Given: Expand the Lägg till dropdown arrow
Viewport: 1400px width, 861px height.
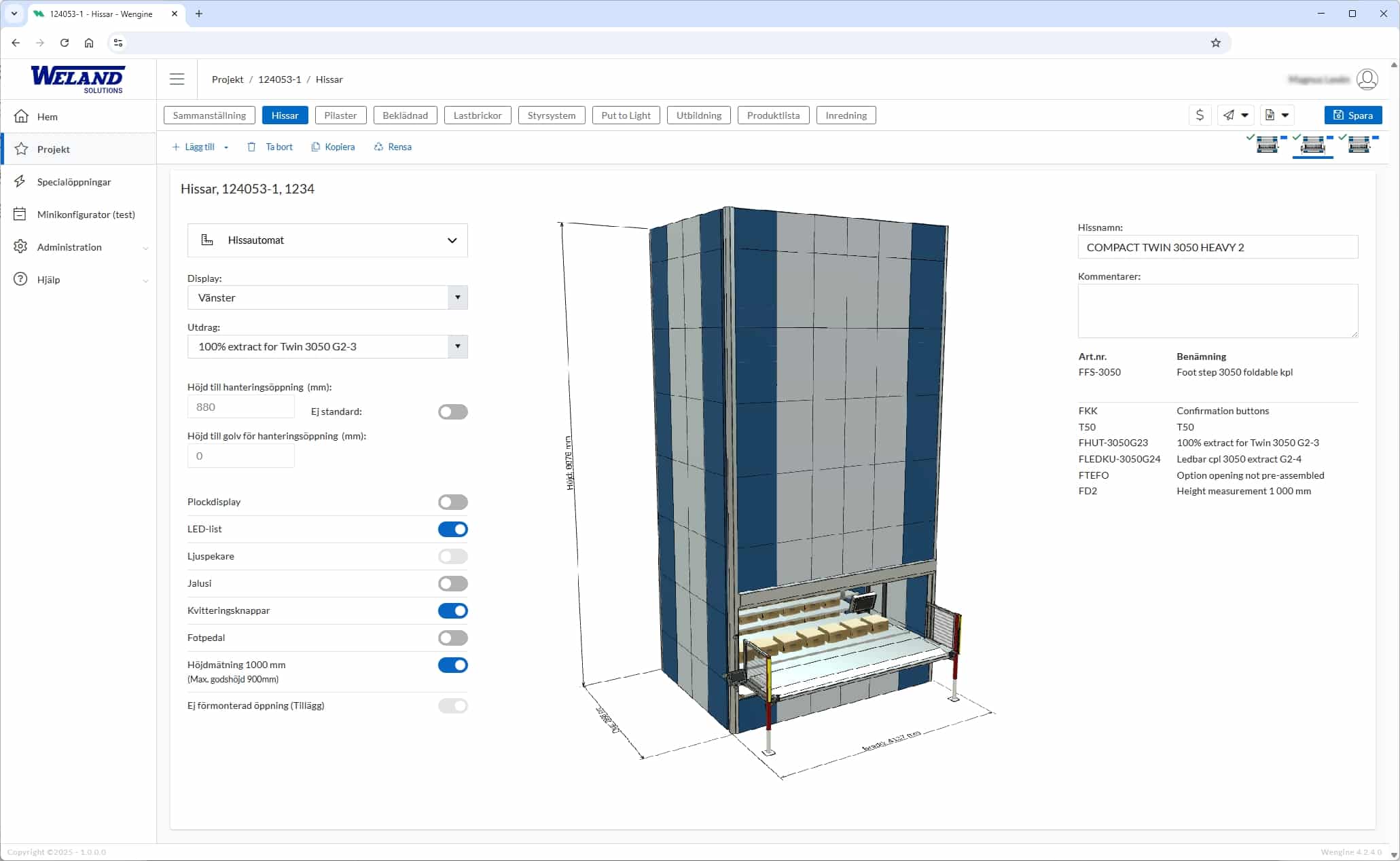Looking at the screenshot, I should [226, 147].
